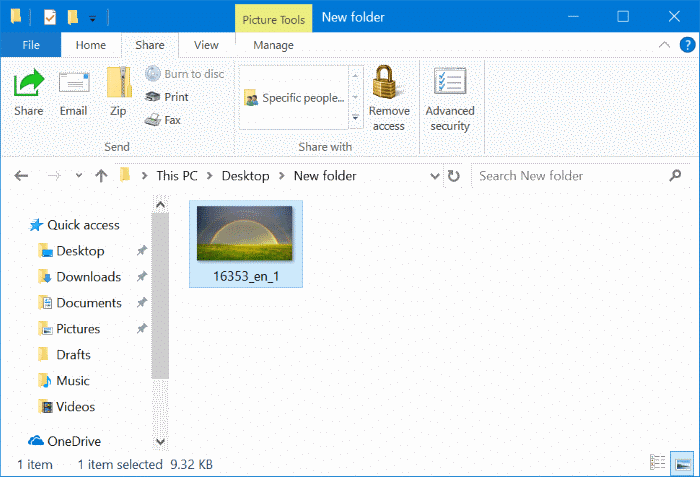
Task: Click This PC in the address path
Action: (177, 176)
